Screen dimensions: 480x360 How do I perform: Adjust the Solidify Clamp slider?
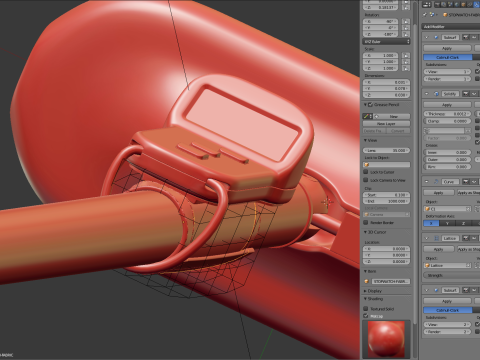(x=448, y=121)
